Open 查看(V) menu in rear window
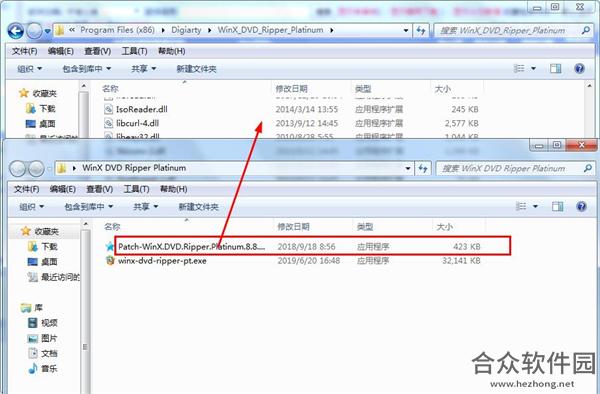600x394 pixels. point(98,51)
